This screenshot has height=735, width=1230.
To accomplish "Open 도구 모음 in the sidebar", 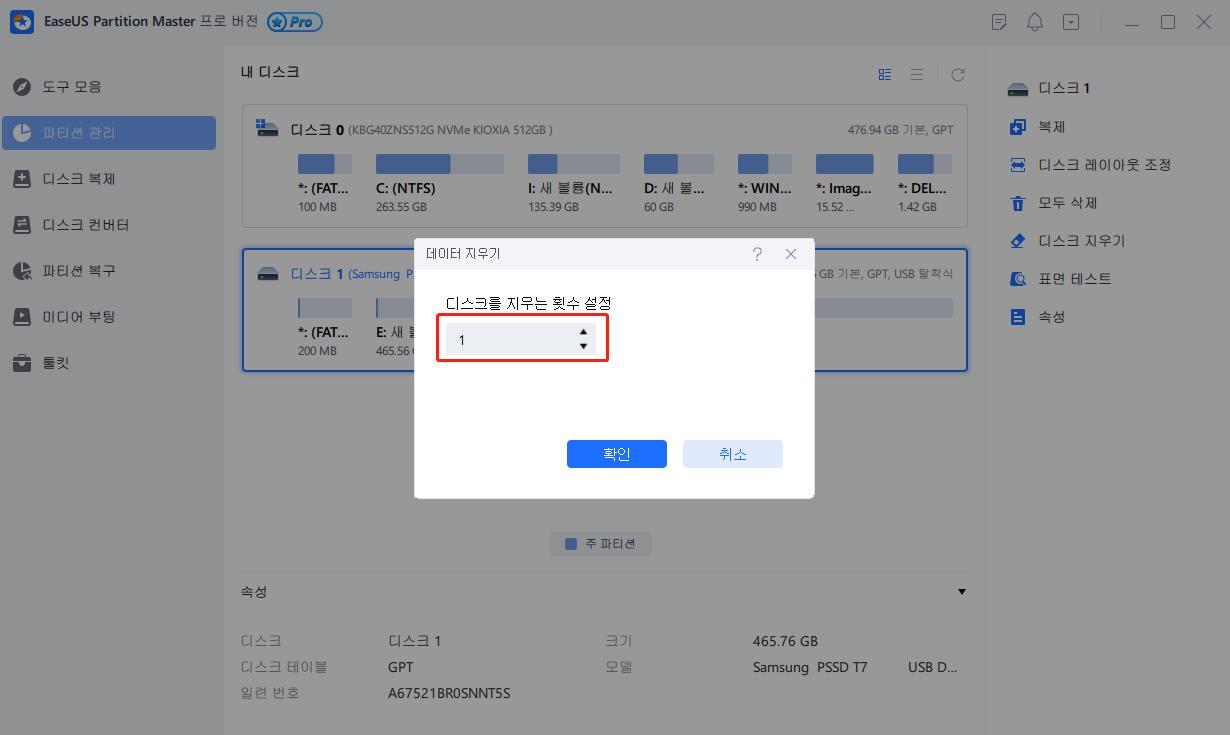I will (x=72, y=87).
